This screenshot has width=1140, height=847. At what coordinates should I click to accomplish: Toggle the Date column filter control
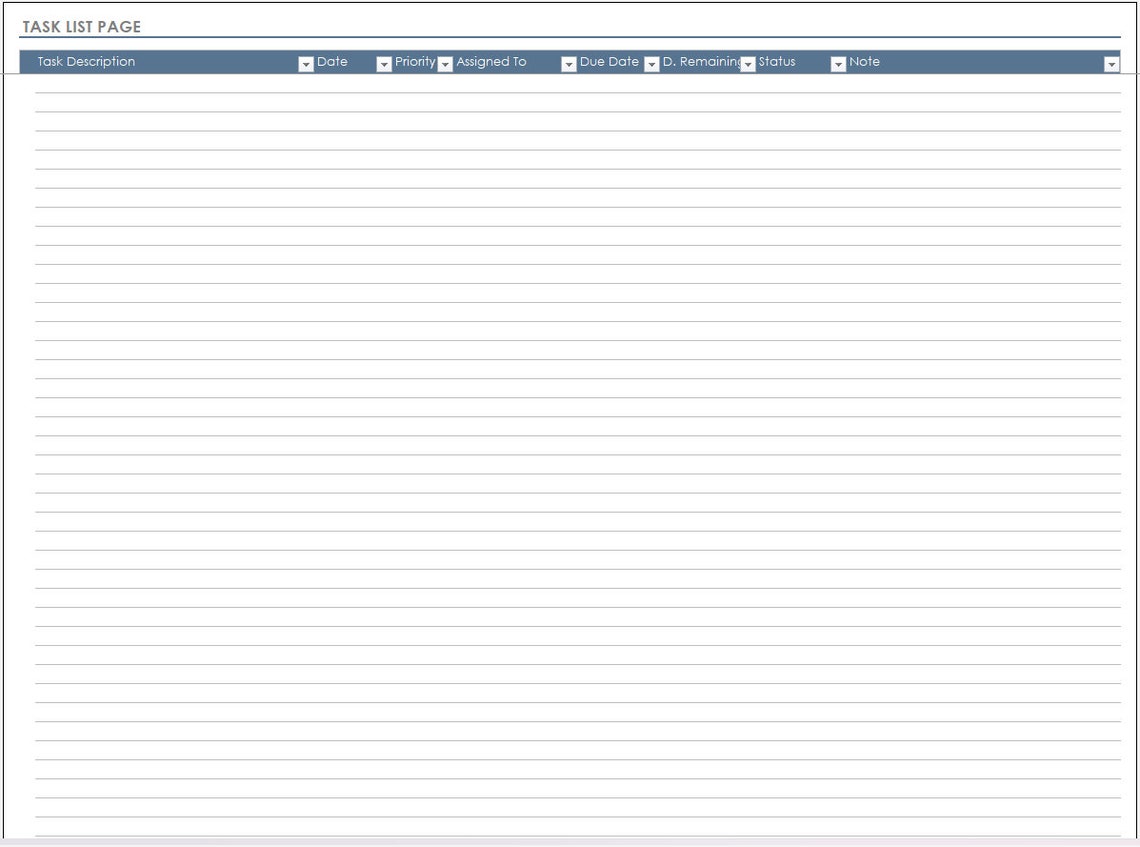[384, 62]
